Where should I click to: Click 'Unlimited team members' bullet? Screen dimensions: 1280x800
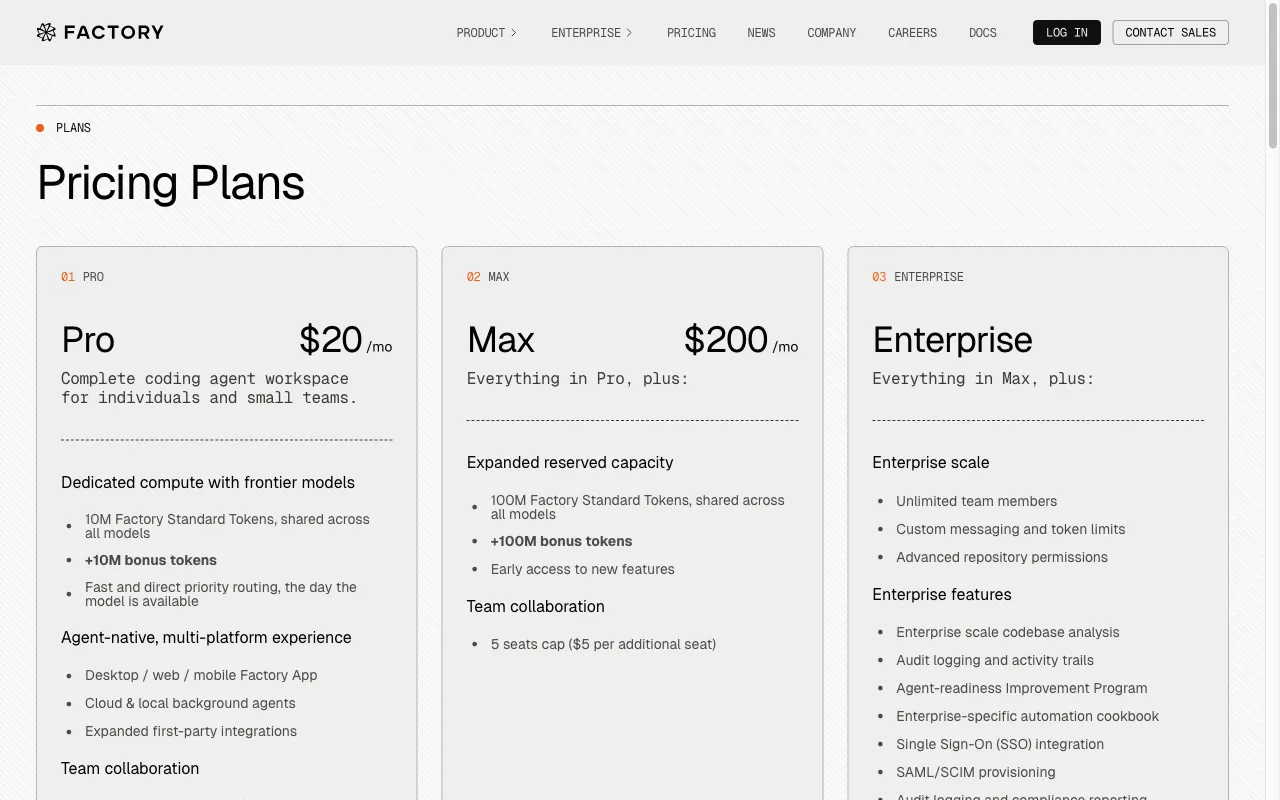976,502
